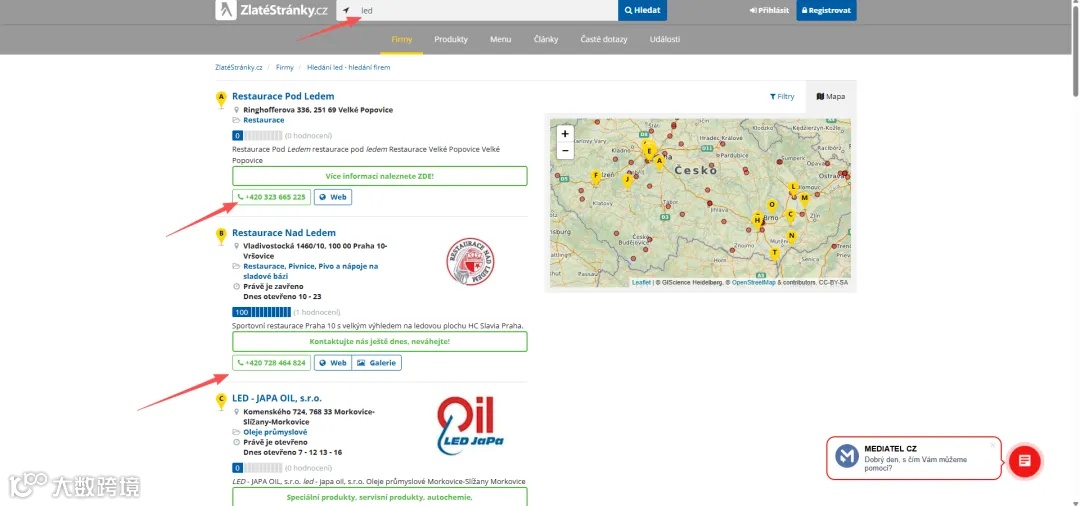Click 'Kontaktujte nás ještě dnes, neváhejte!' banner
The image size is (1080, 506).
(x=380, y=341)
